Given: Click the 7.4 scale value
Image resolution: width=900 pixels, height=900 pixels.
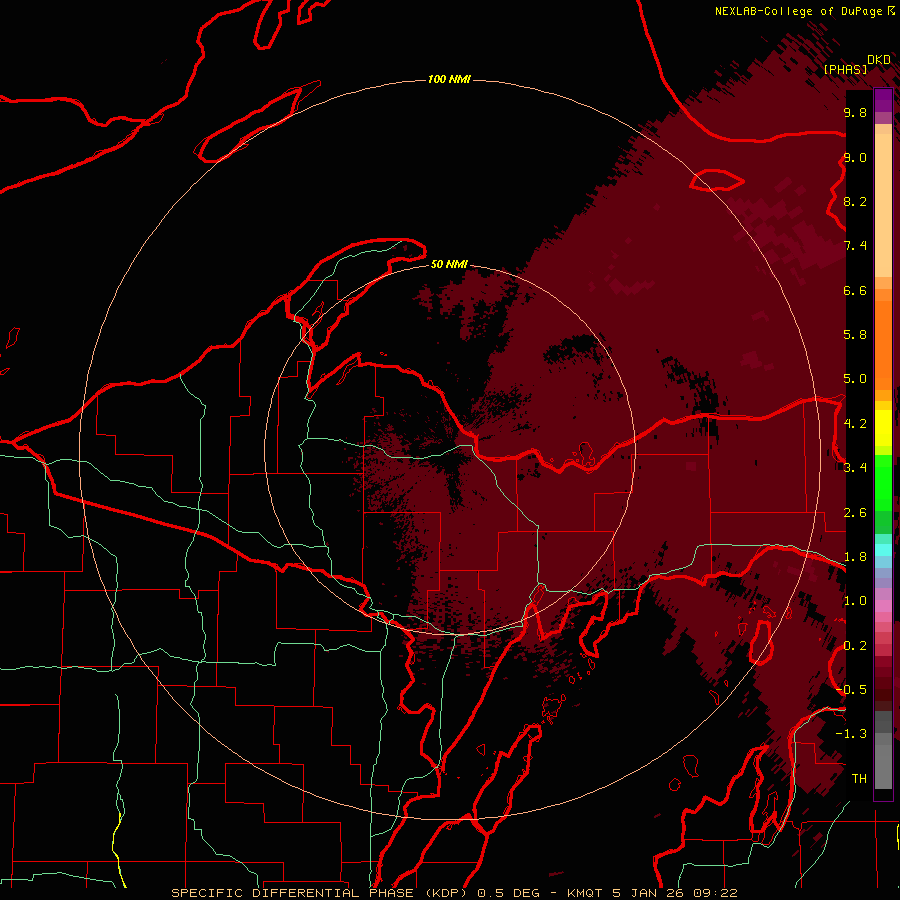Looking at the screenshot, I should click(x=855, y=246).
